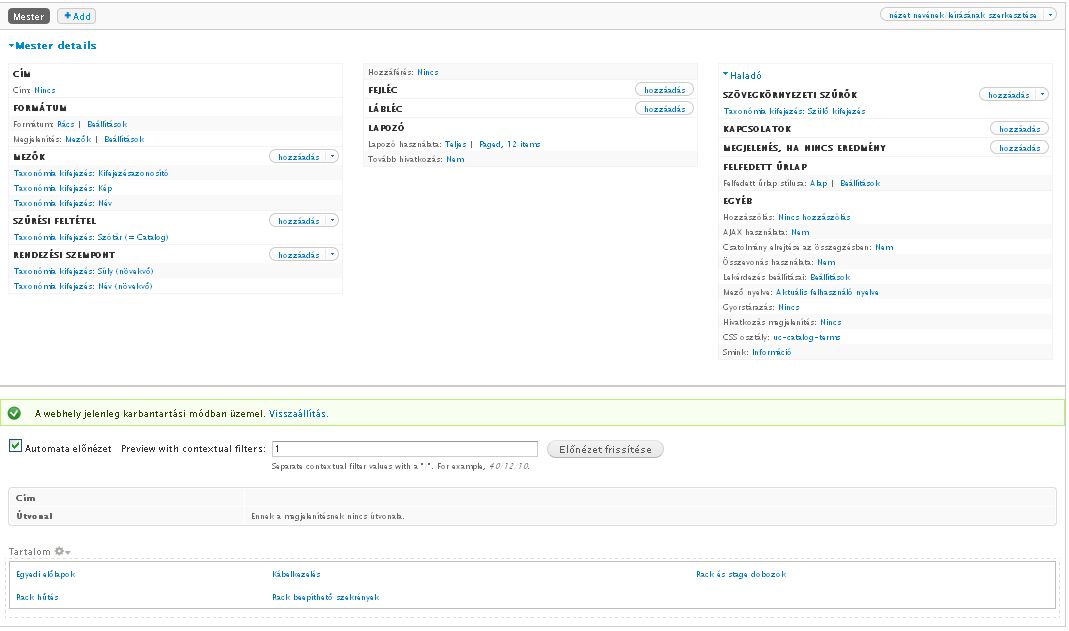Focus the Preview with contextual filters field

pos(405,450)
